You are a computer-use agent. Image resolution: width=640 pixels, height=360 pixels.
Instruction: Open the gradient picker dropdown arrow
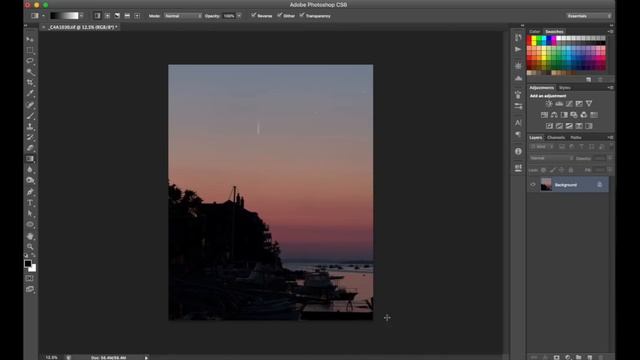point(82,16)
